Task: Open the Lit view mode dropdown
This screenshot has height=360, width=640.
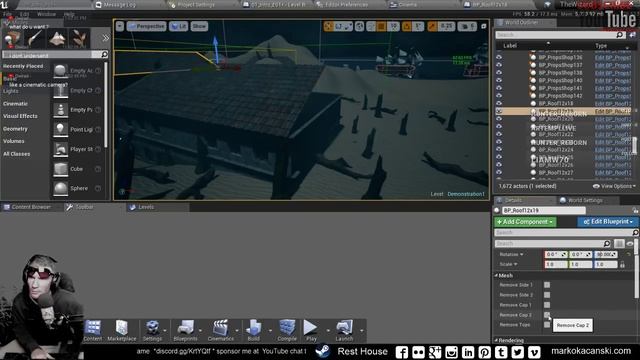Action: pos(178,27)
